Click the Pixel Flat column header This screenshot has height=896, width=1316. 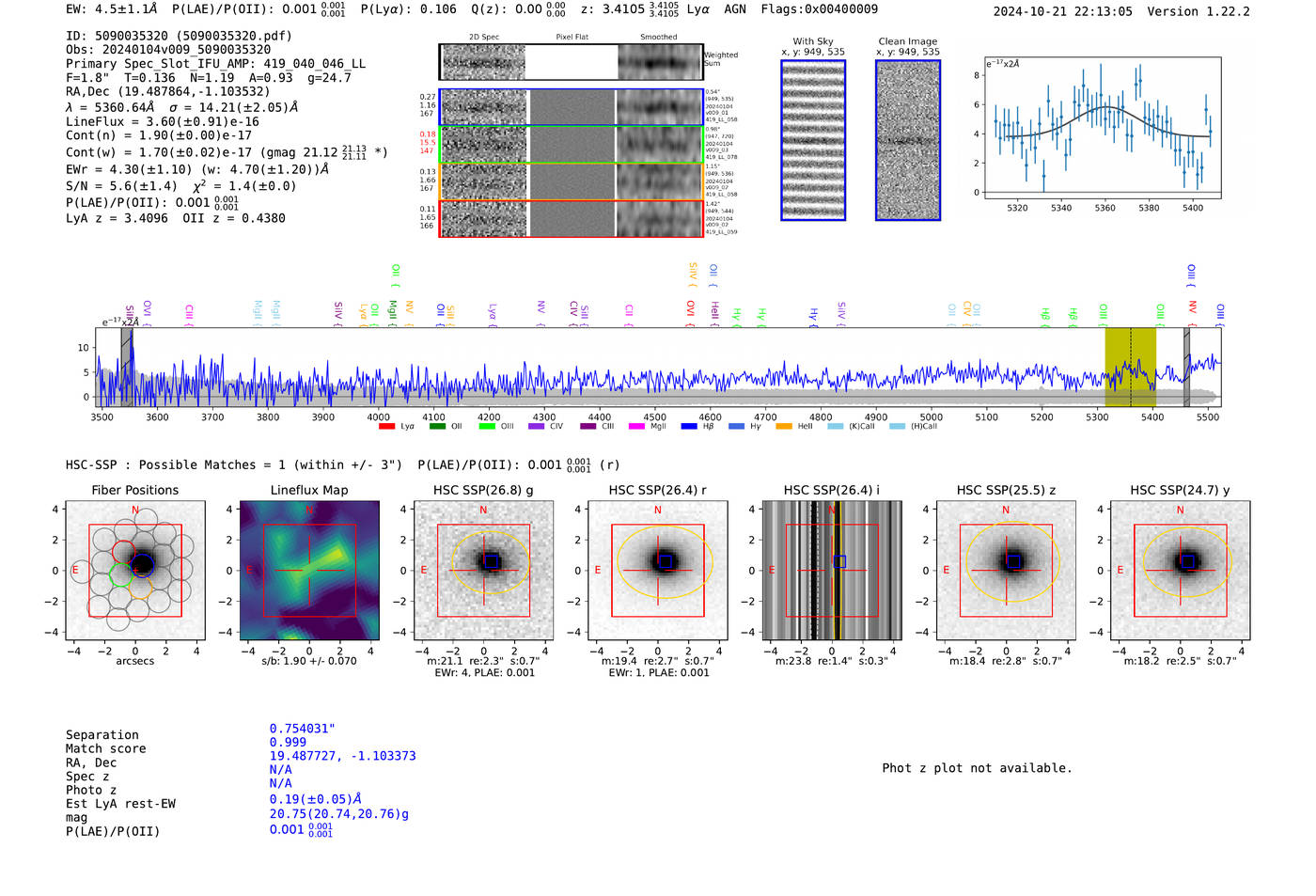point(572,37)
